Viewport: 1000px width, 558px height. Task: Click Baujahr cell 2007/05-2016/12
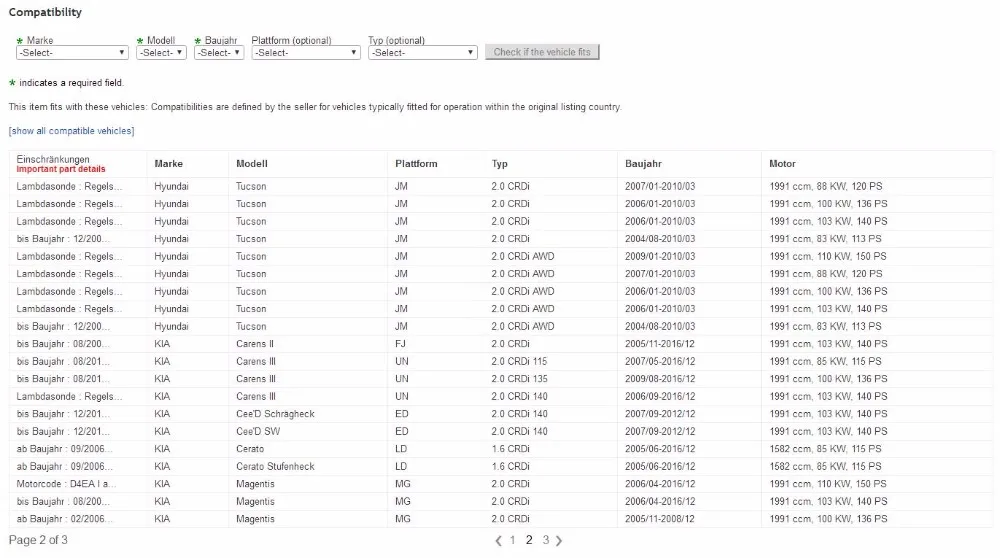(659, 361)
